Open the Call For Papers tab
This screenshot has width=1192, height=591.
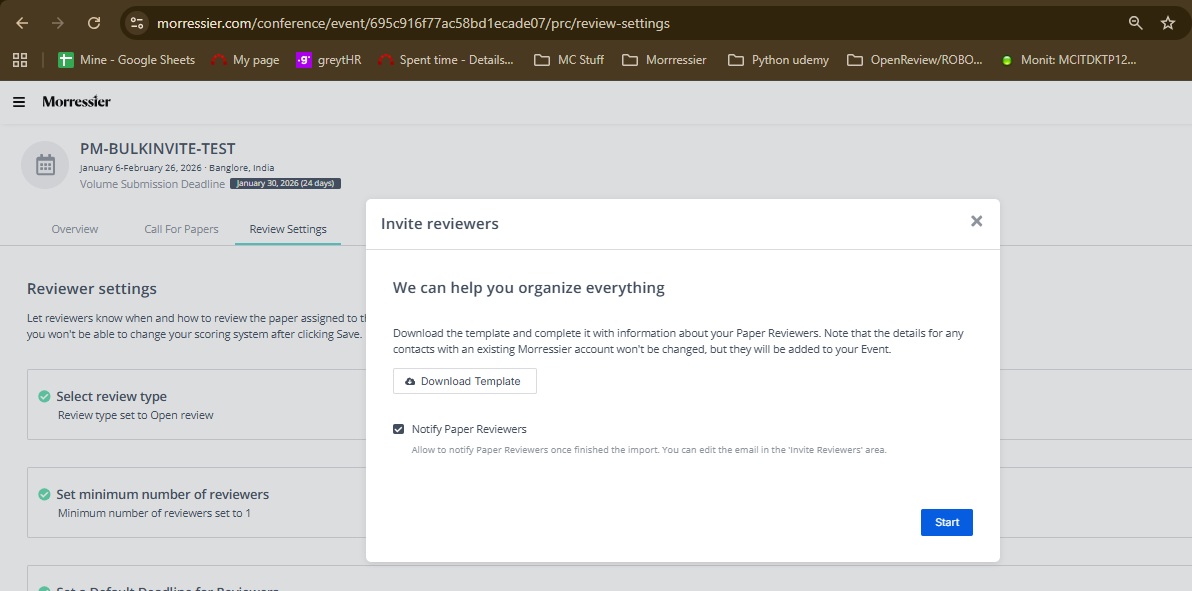181,229
